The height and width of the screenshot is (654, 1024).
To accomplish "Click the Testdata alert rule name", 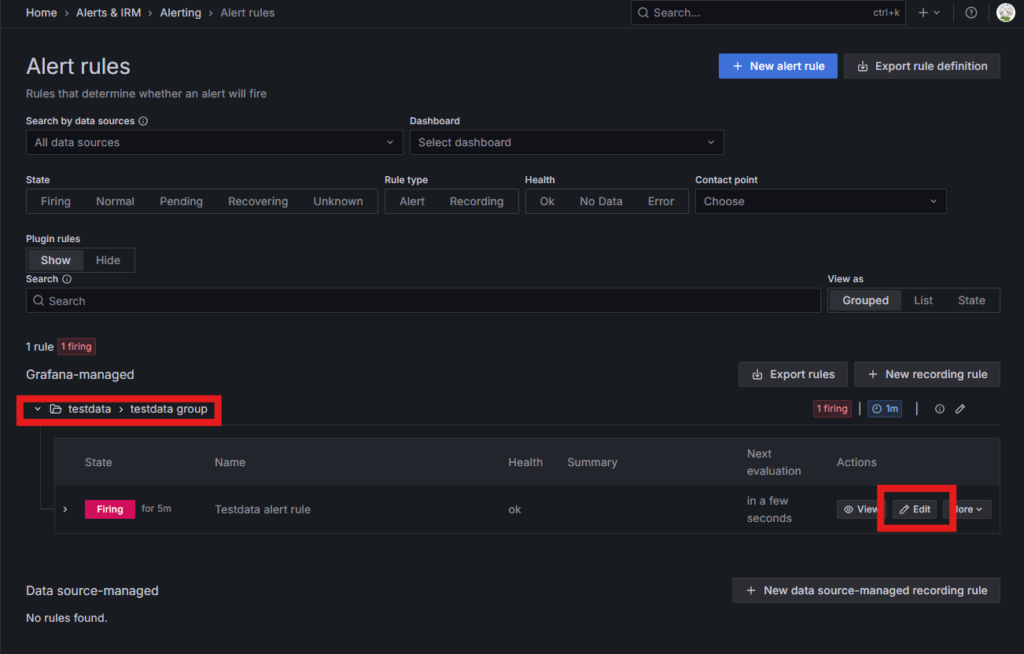I will [263, 509].
